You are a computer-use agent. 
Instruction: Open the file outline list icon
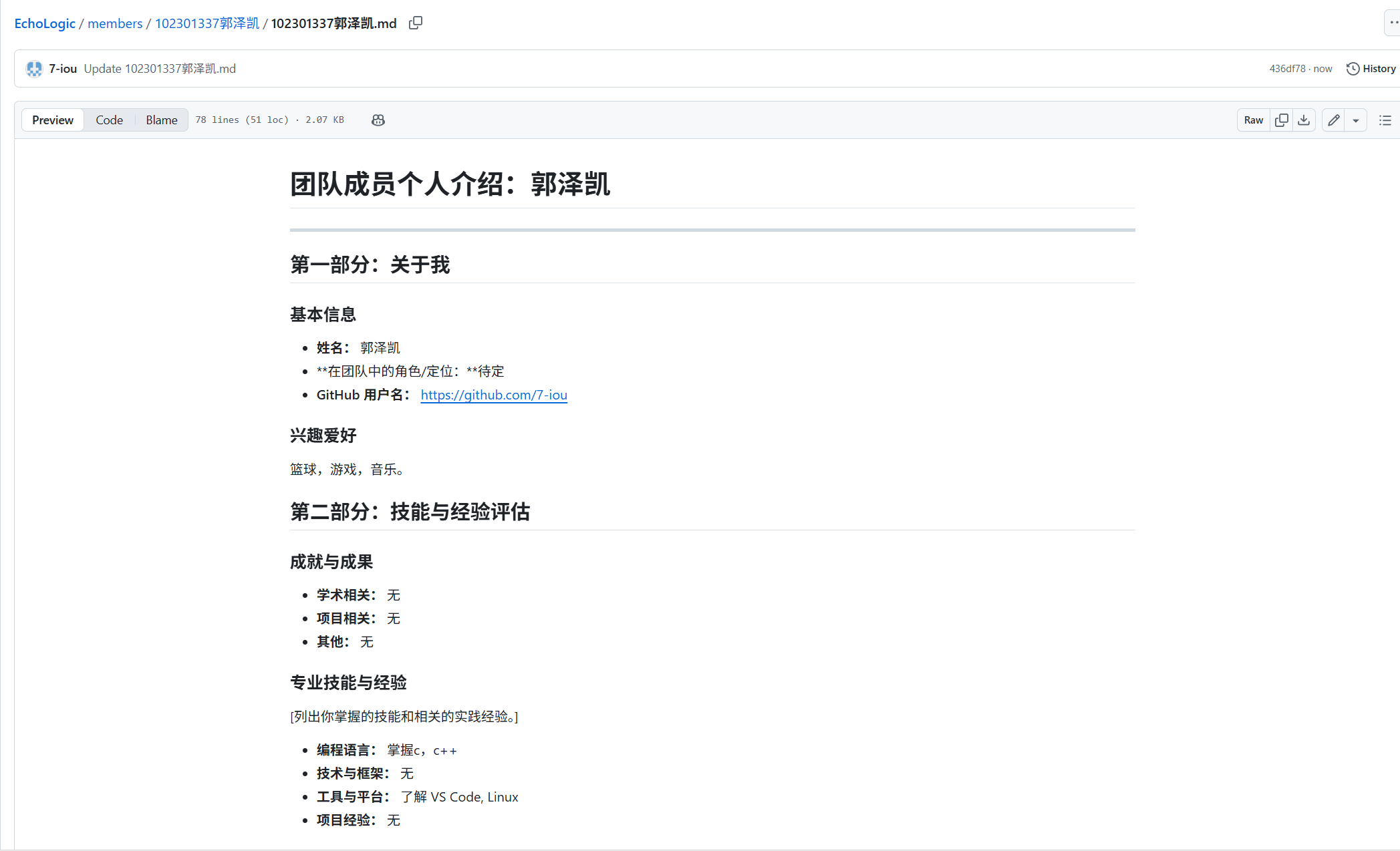(1386, 120)
